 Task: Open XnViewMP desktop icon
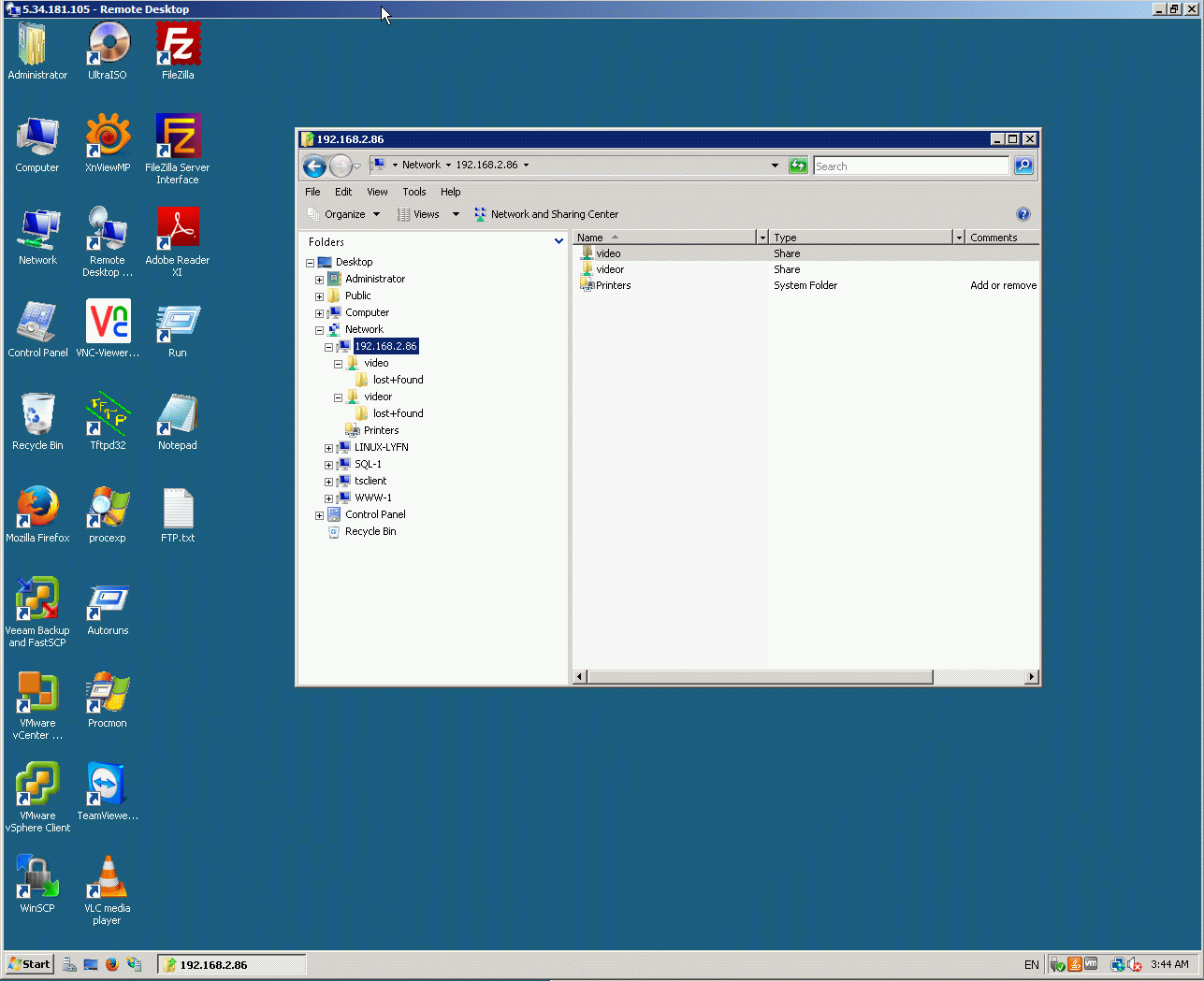[108, 143]
